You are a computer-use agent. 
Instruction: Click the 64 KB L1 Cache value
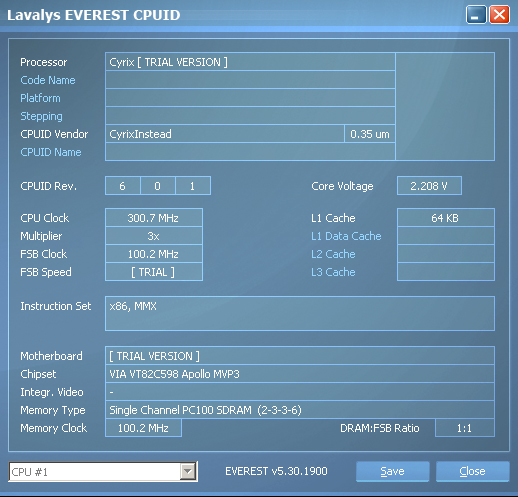(446, 218)
